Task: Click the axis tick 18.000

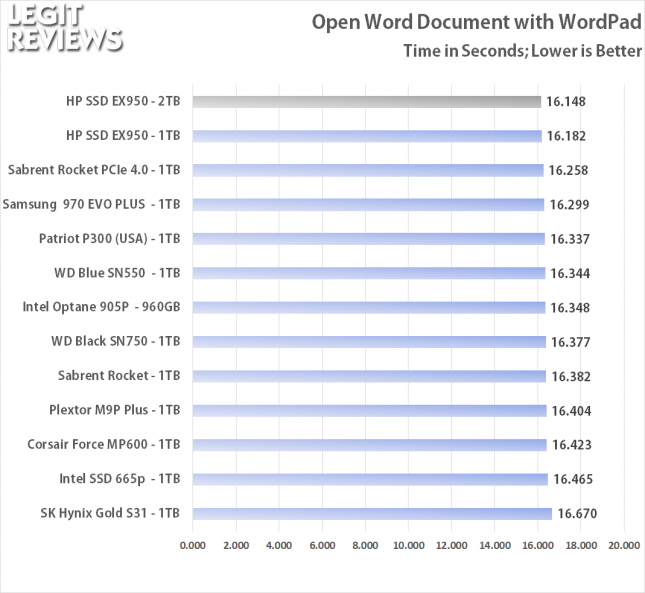Action: (581, 546)
